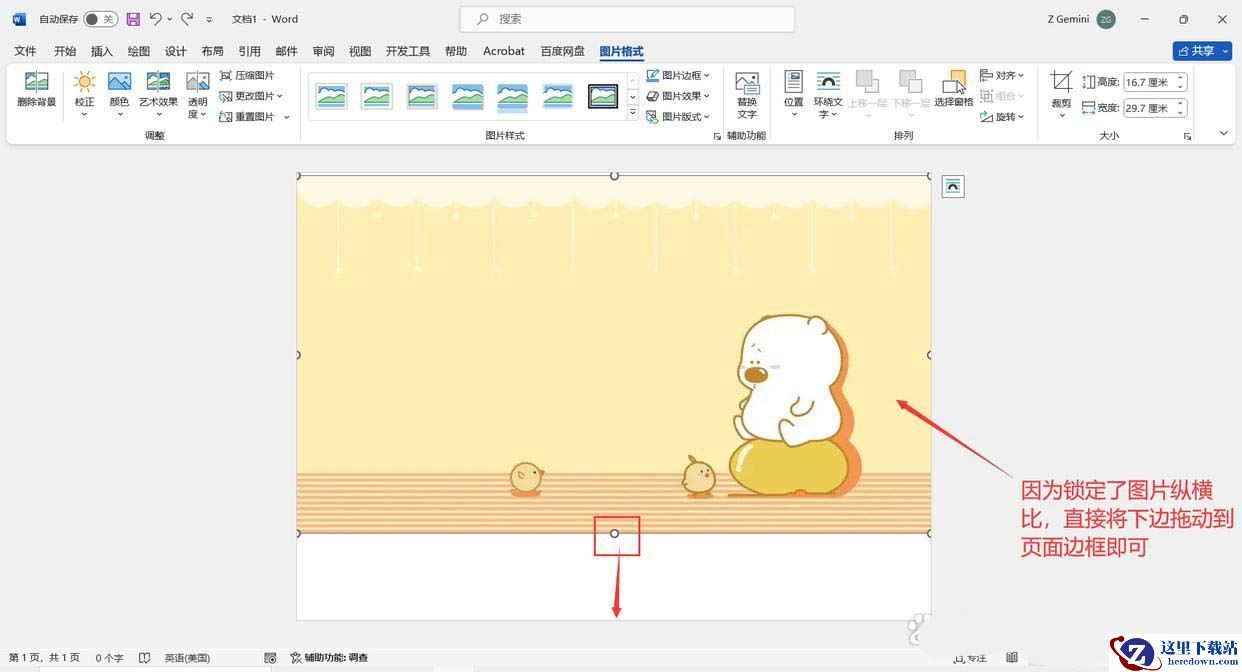Open the 文件 file menu
The width and height of the screenshot is (1242, 672).
(25, 51)
